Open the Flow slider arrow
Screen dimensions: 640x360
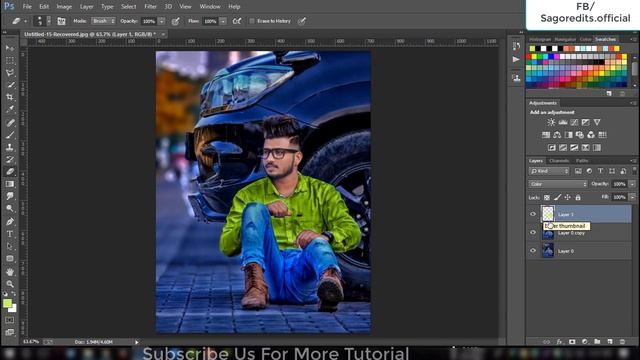tap(223, 21)
